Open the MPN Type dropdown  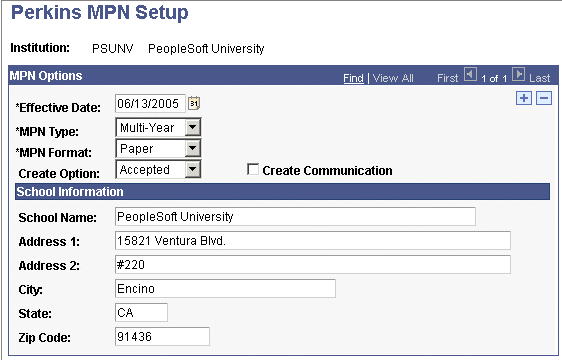tap(192, 127)
